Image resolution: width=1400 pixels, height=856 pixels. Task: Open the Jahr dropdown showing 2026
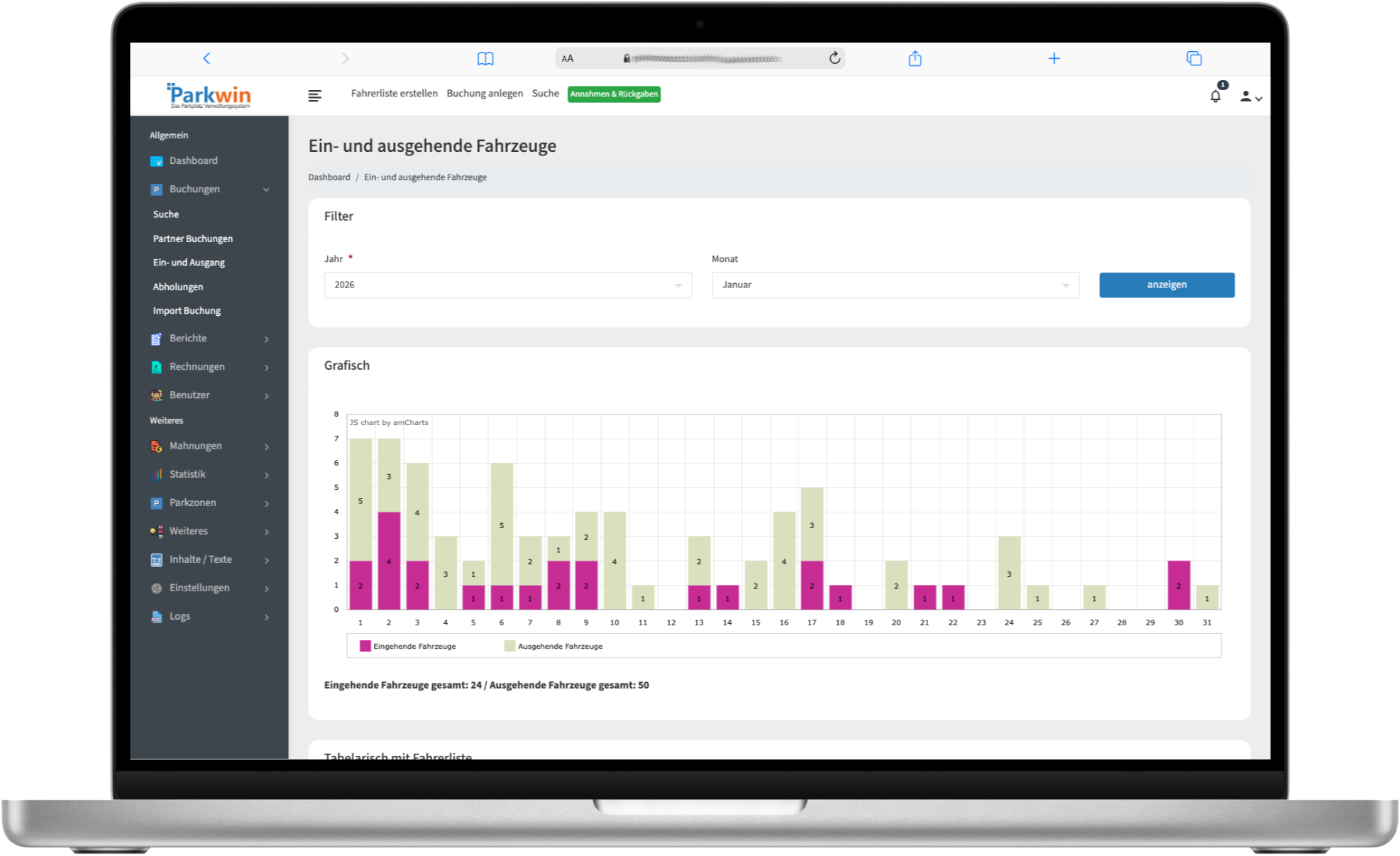[x=507, y=285]
